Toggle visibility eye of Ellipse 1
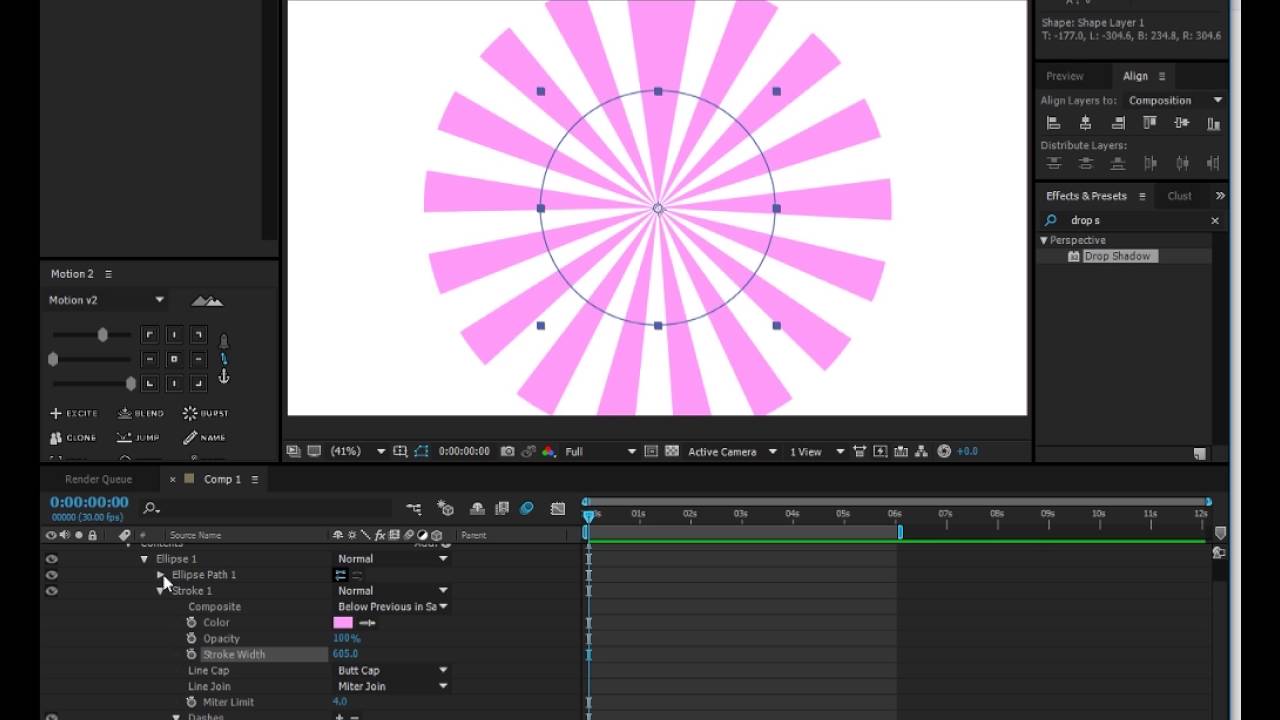The width and height of the screenshot is (1280, 720). tap(51, 559)
